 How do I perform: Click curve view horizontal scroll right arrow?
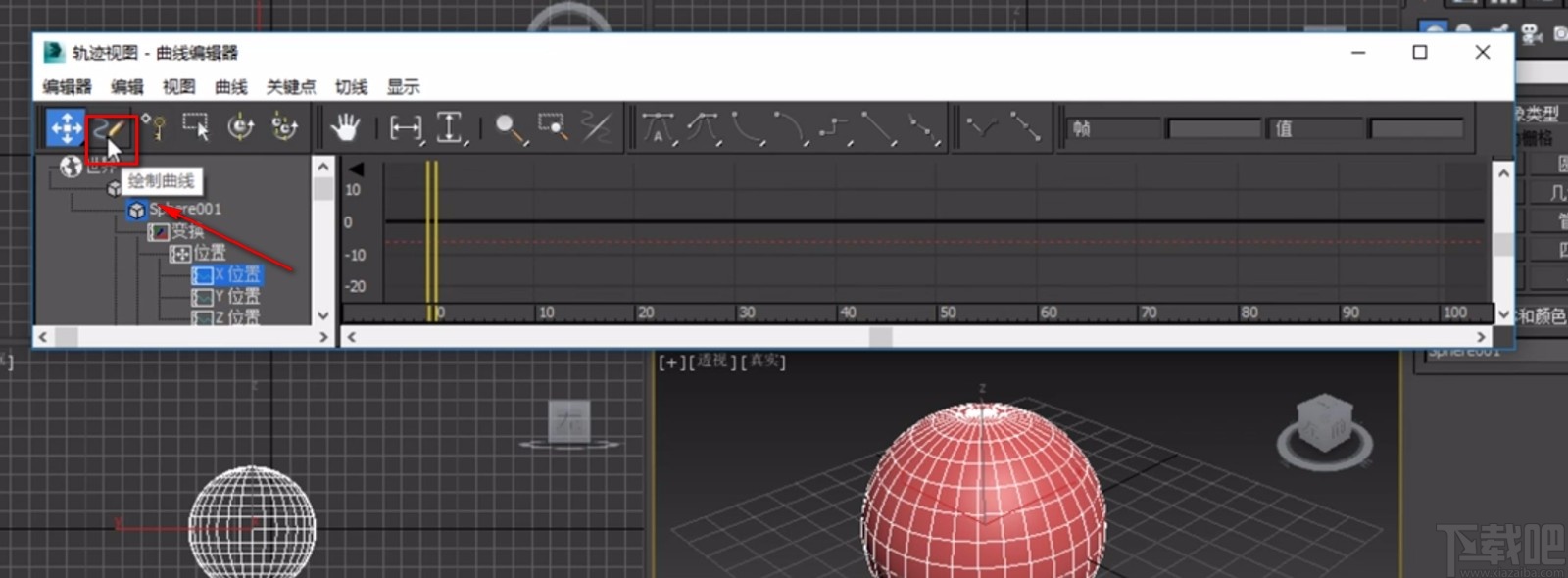pyautogui.click(x=1482, y=336)
